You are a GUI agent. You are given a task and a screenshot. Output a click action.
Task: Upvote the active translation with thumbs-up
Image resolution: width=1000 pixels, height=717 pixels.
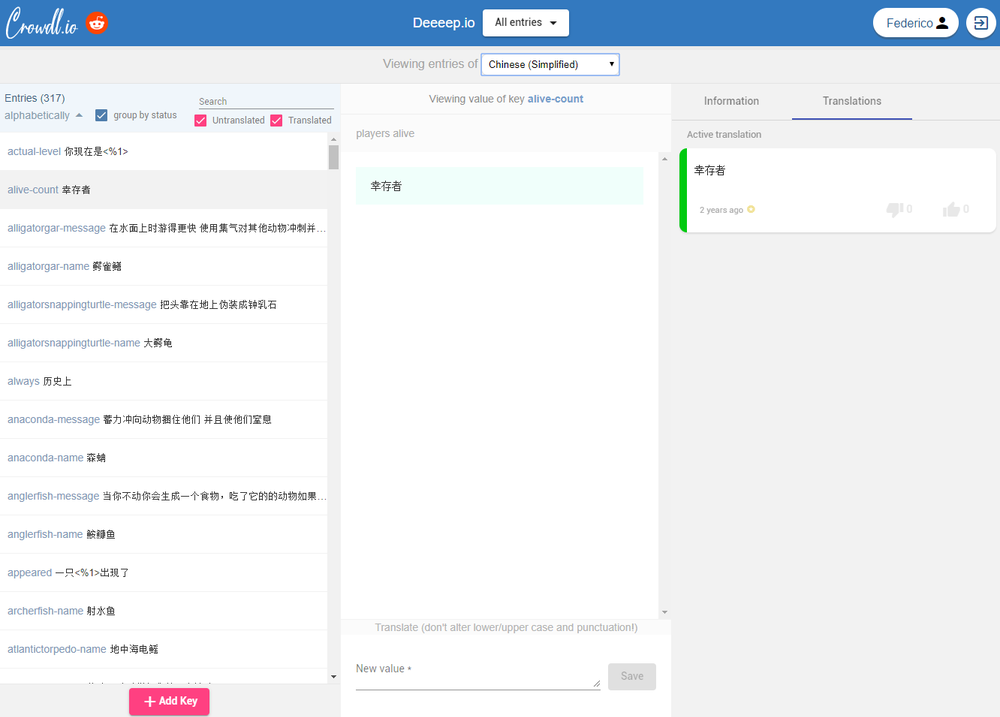pyautogui.click(x=949, y=210)
